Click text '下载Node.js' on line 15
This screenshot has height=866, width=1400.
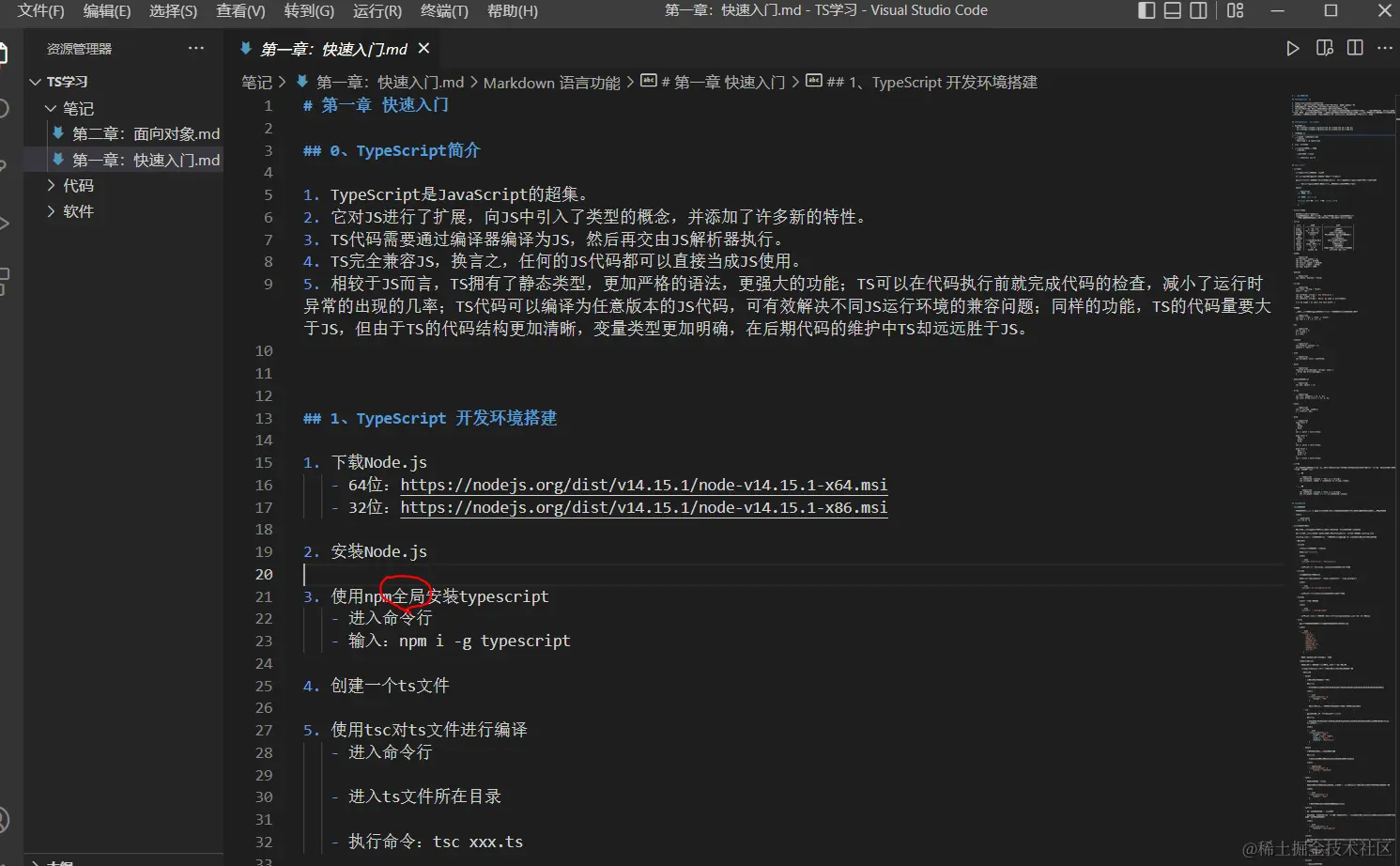coord(378,462)
